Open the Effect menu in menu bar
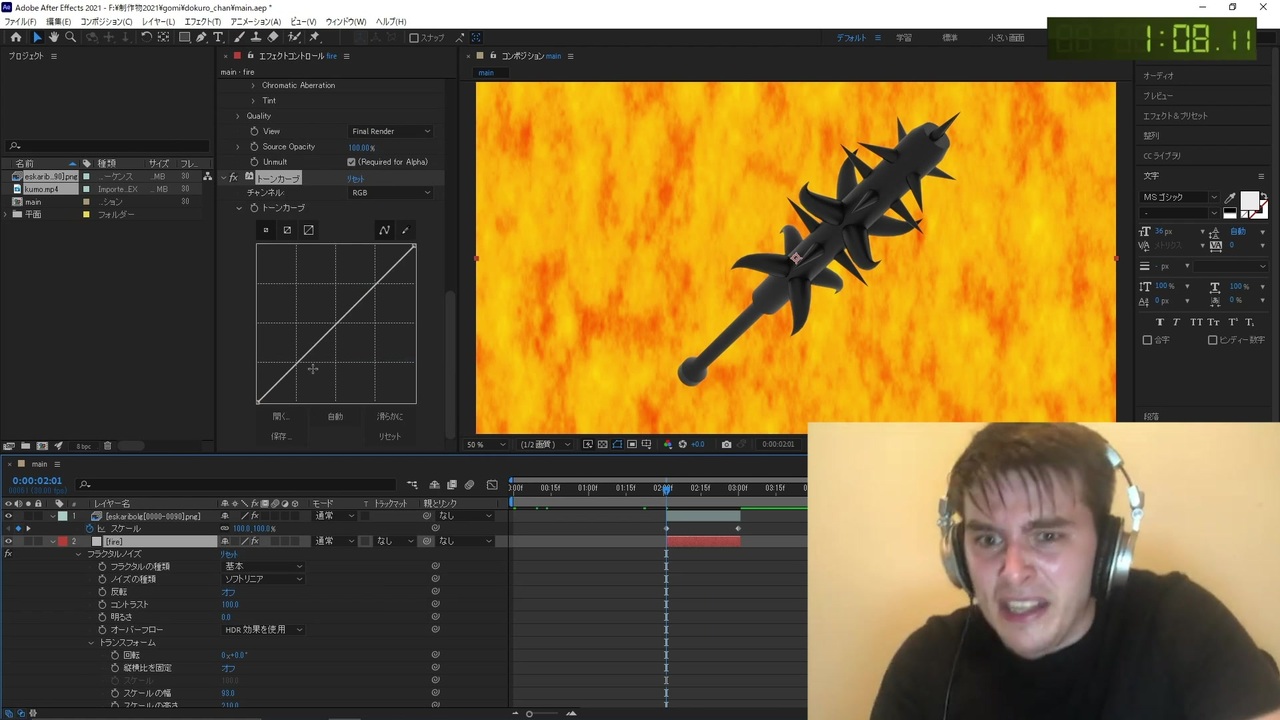This screenshot has height=720, width=1280. click(203, 21)
